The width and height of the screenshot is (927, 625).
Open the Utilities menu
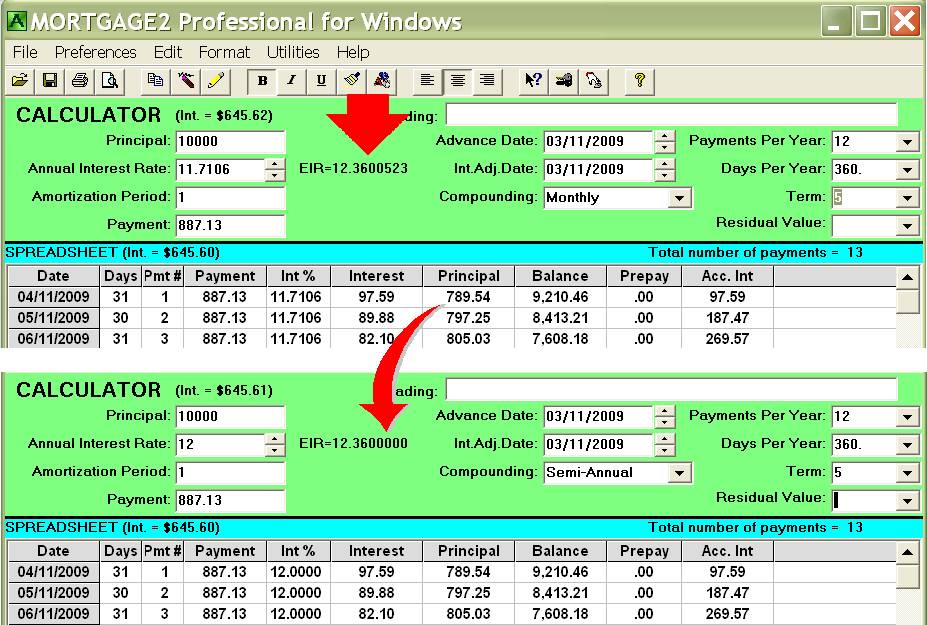[293, 52]
